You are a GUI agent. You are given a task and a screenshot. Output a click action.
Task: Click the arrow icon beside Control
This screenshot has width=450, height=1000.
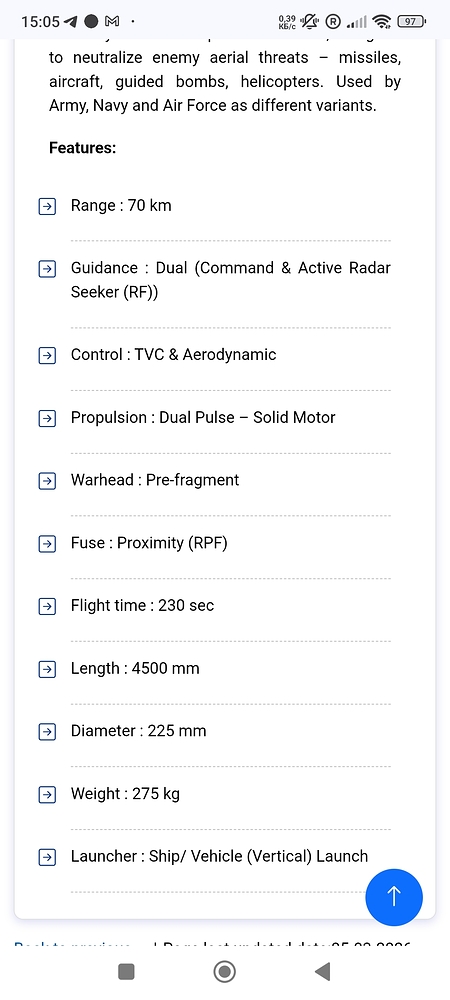tap(47, 355)
